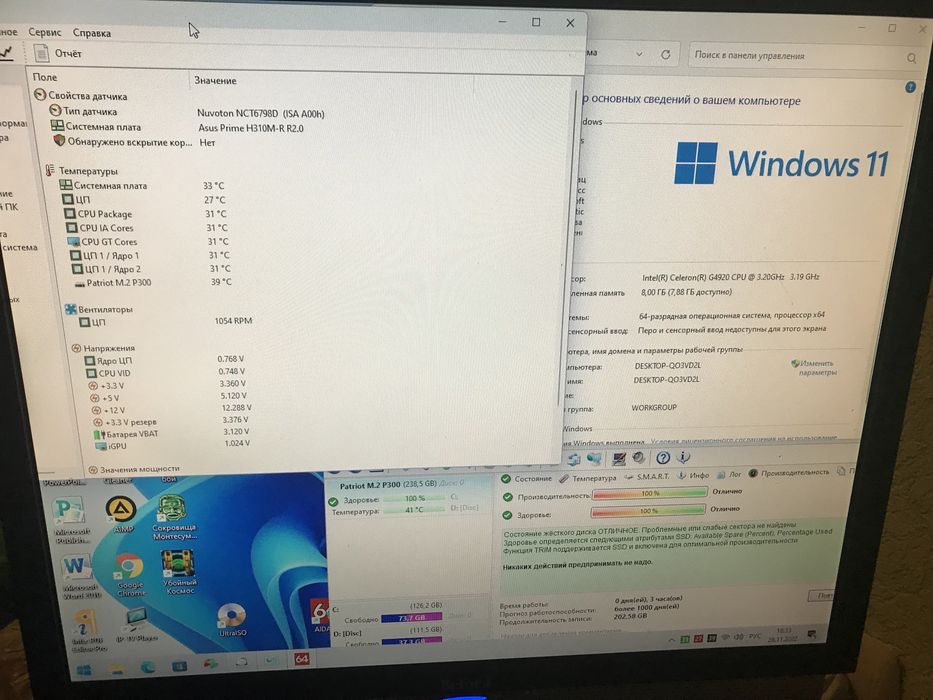The width and height of the screenshot is (933, 700).
Task: Open the Производительность tab
Action: tap(788, 473)
